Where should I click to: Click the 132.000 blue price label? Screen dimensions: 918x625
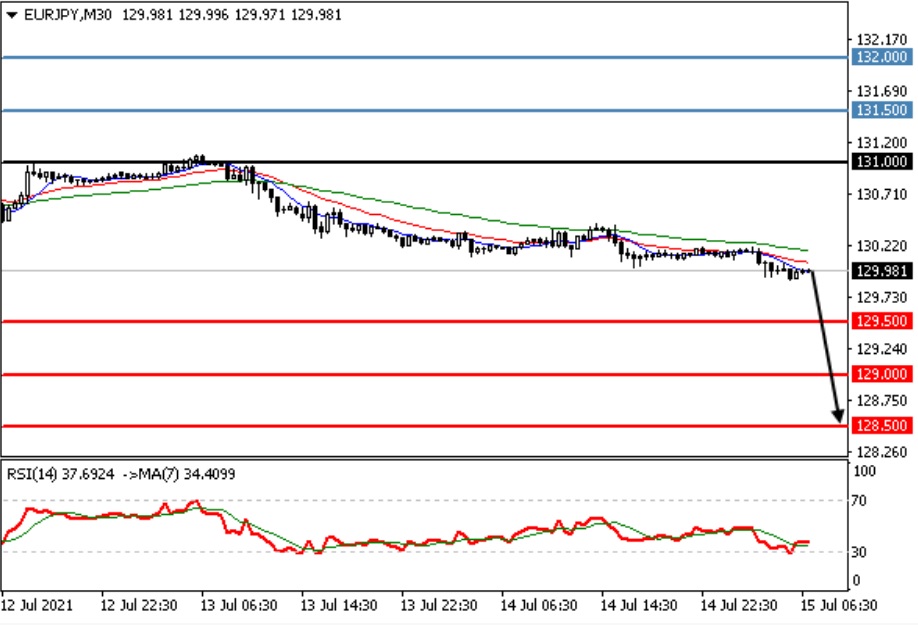[881, 57]
